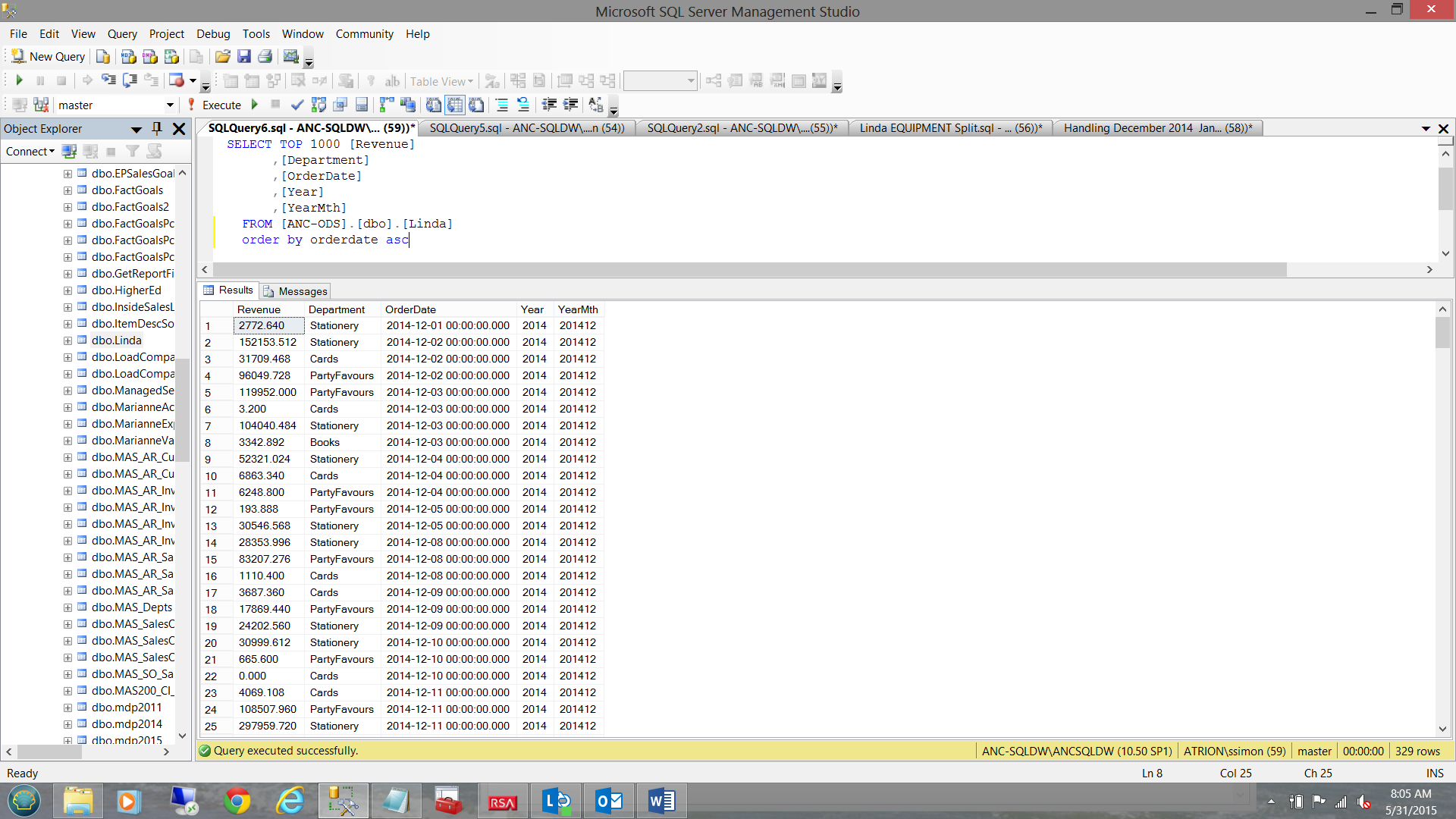Click the Connect Object Explorer icon
This screenshot has height=819, width=1456.
coord(69,152)
